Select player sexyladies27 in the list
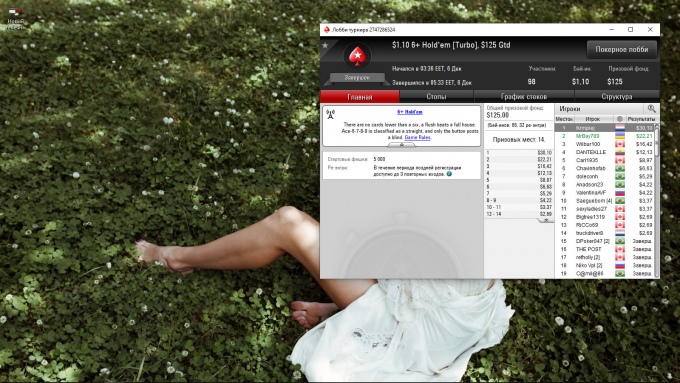The width and height of the screenshot is (680, 383). pos(604,209)
